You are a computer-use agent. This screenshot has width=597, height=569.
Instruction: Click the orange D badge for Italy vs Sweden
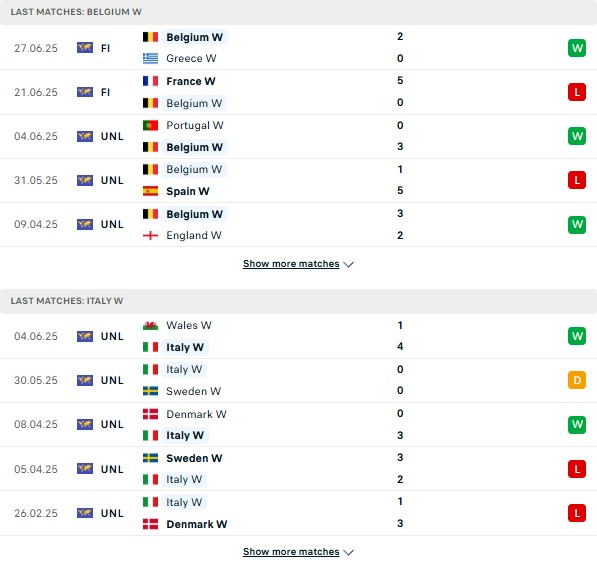pos(577,380)
